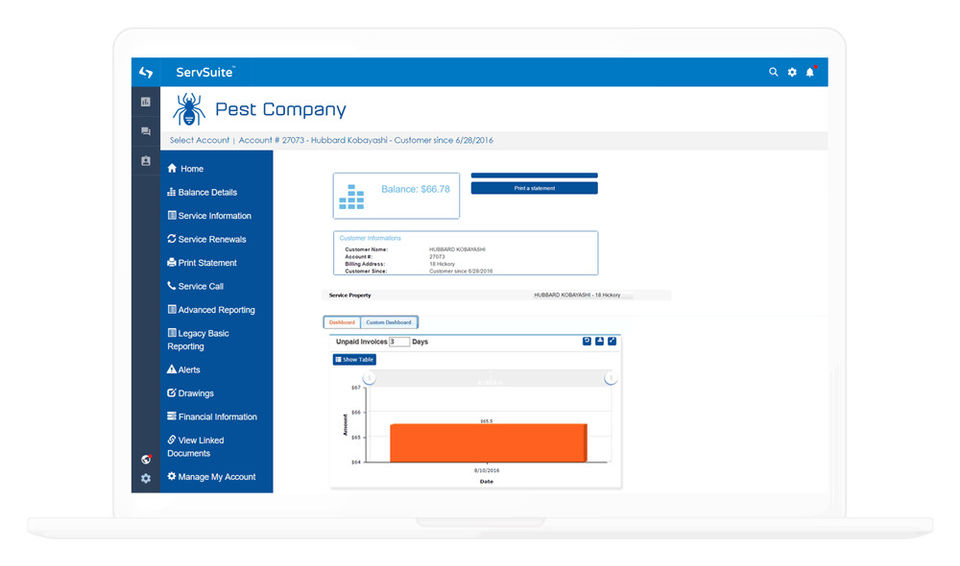Open settings gear in the top bar

(x=792, y=72)
